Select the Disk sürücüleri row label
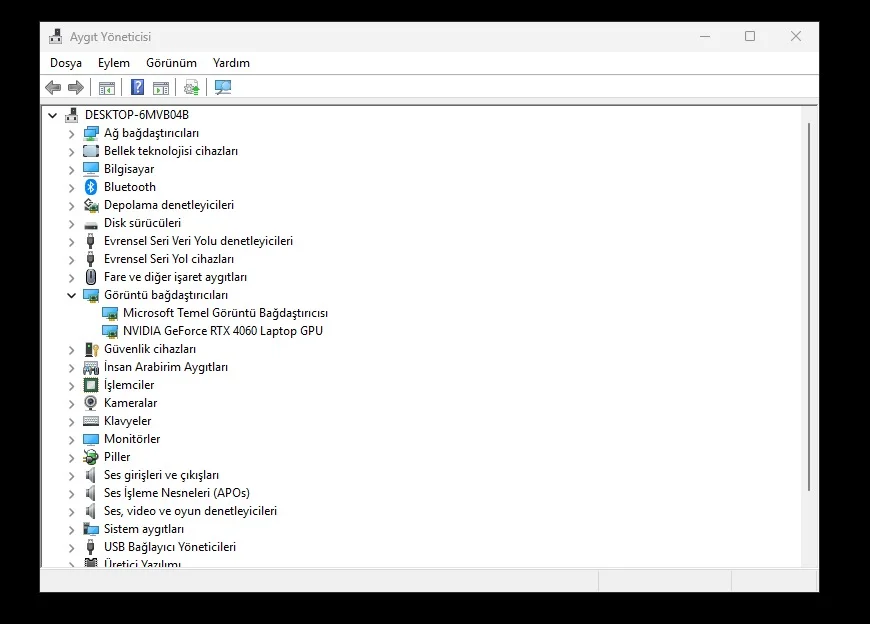 [143, 223]
